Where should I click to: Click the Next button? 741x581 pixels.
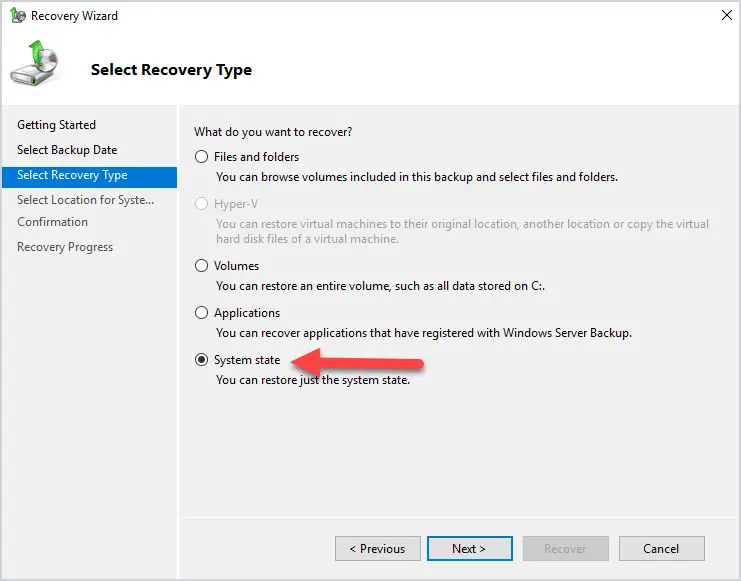point(469,548)
